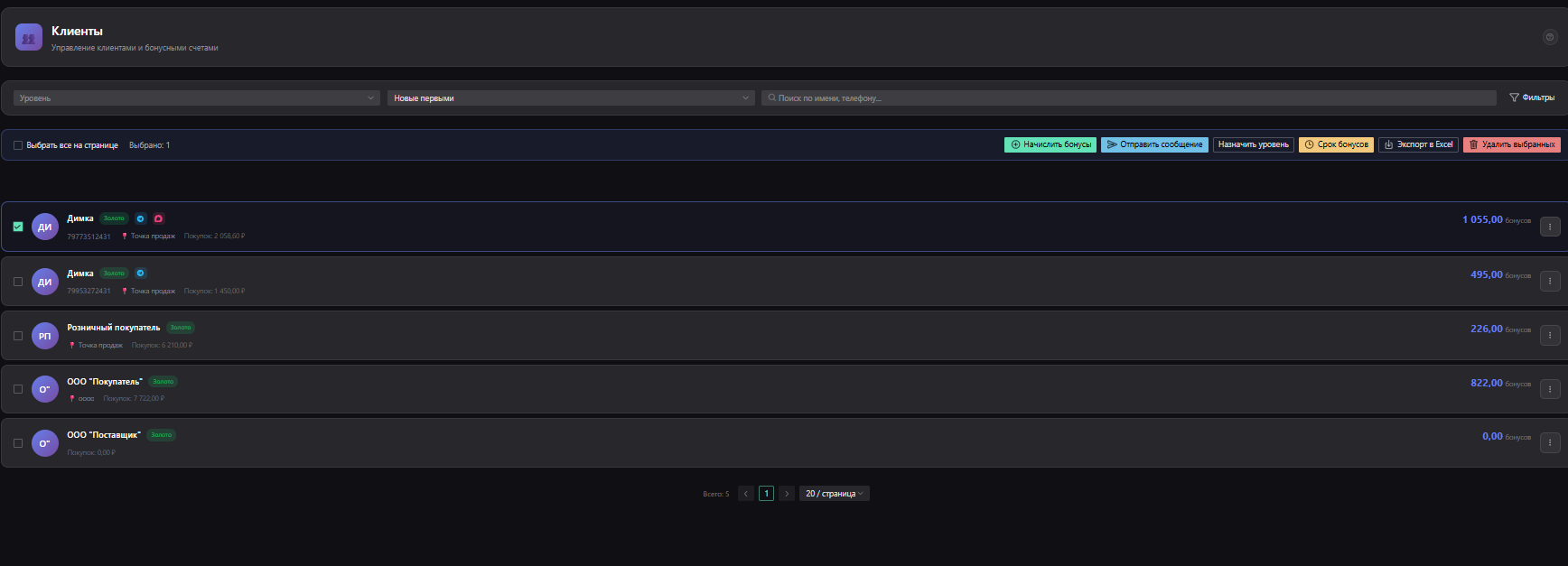The width and height of the screenshot is (1568, 566).
Task: Select the ООО "Поставщик" client checkbox
Action: (18, 443)
